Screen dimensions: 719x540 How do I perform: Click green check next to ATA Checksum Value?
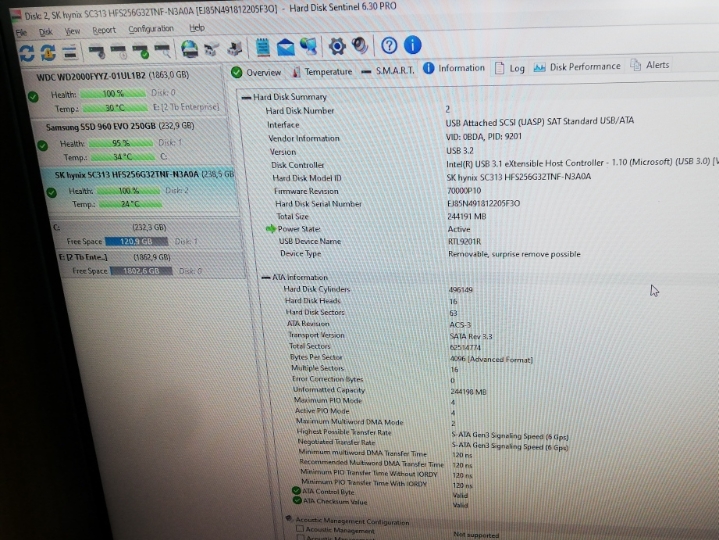click(297, 501)
